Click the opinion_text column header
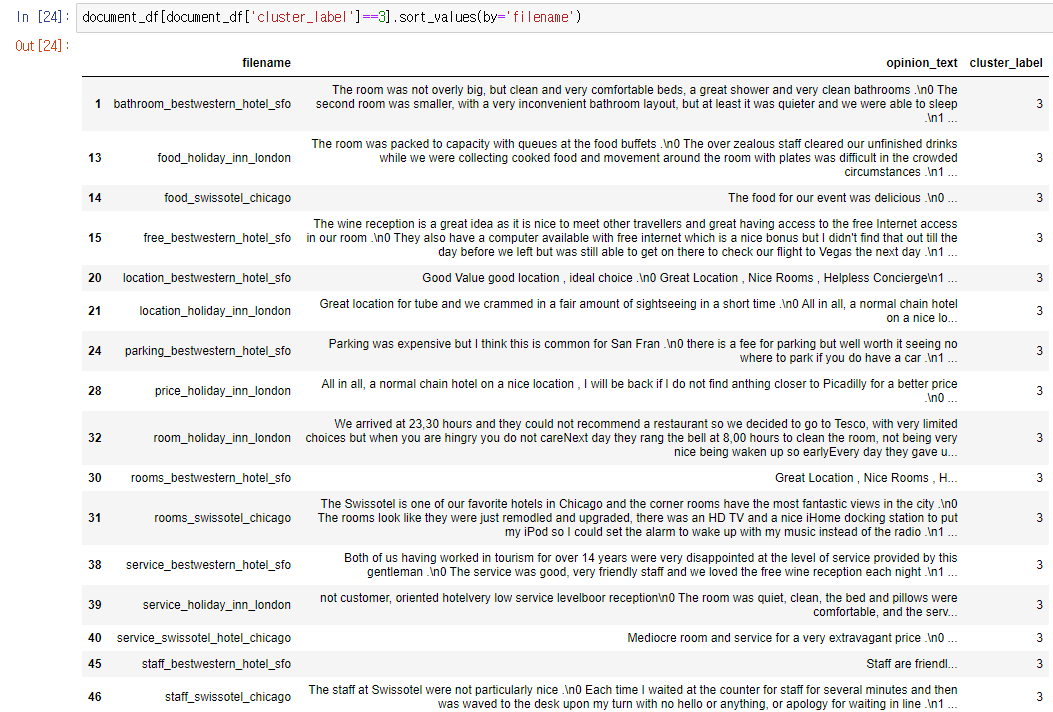1053x712 pixels. pos(921,62)
